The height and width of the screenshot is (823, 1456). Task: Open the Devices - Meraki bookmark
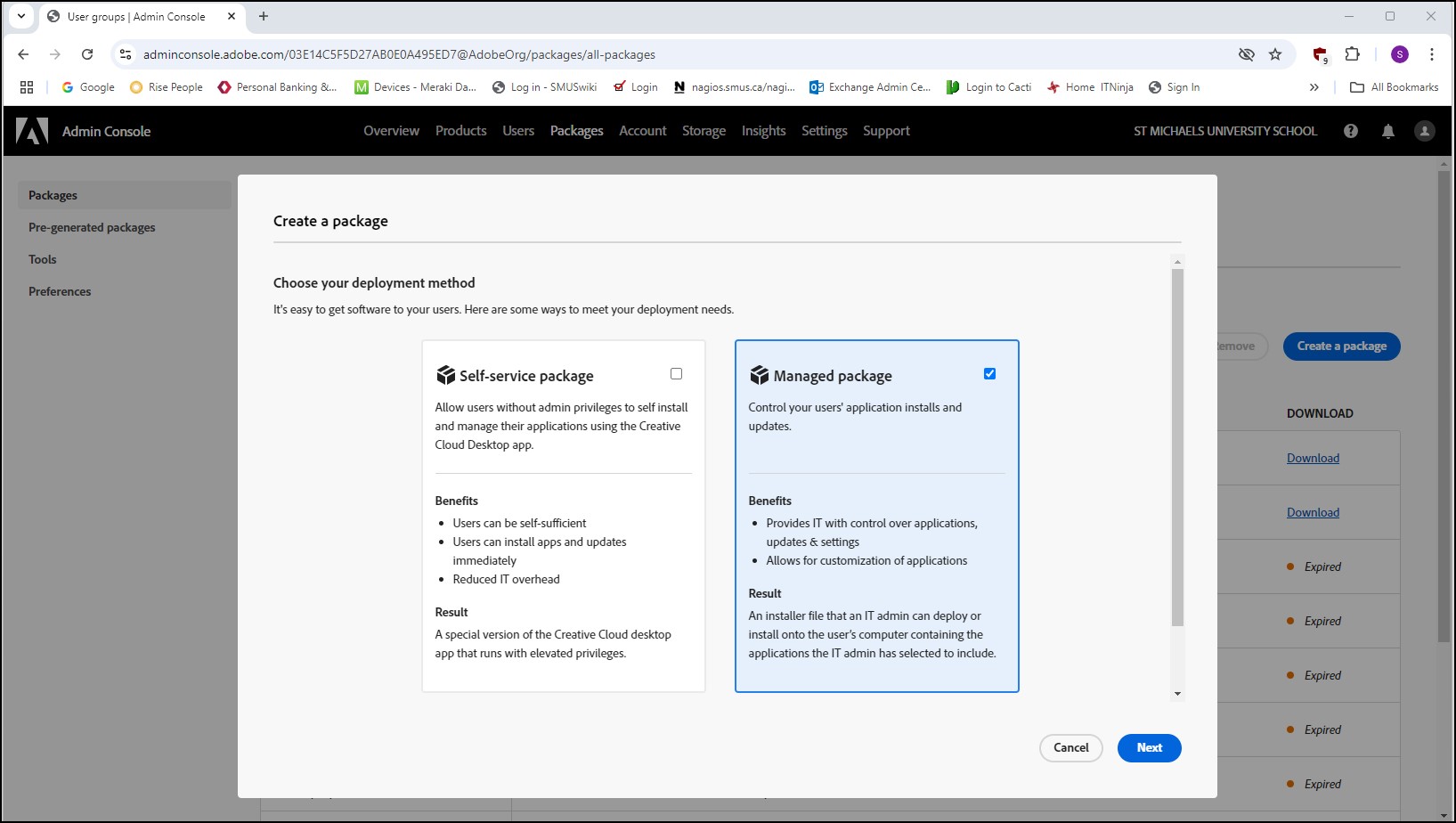(416, 87)
